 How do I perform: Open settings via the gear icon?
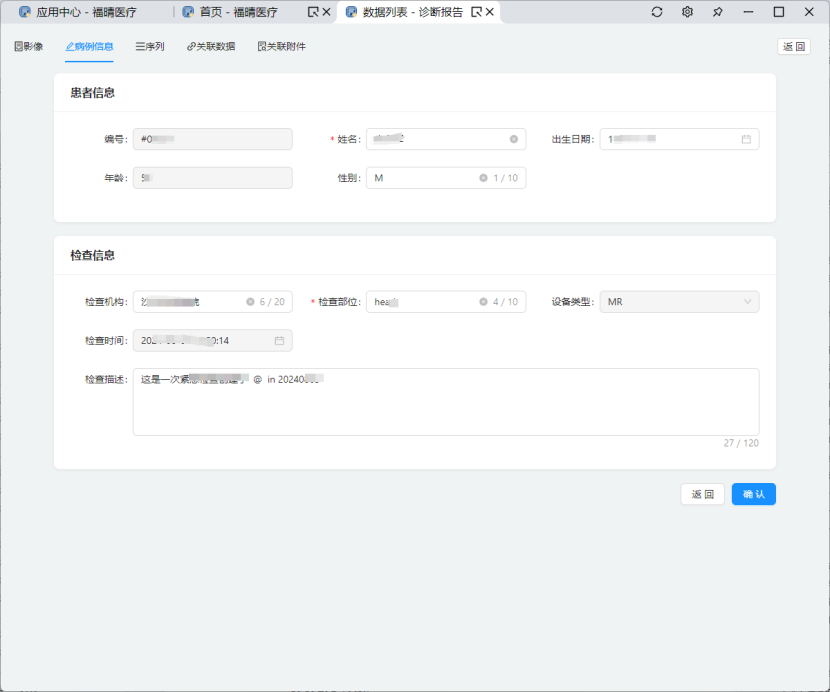[x=687, y=12]
